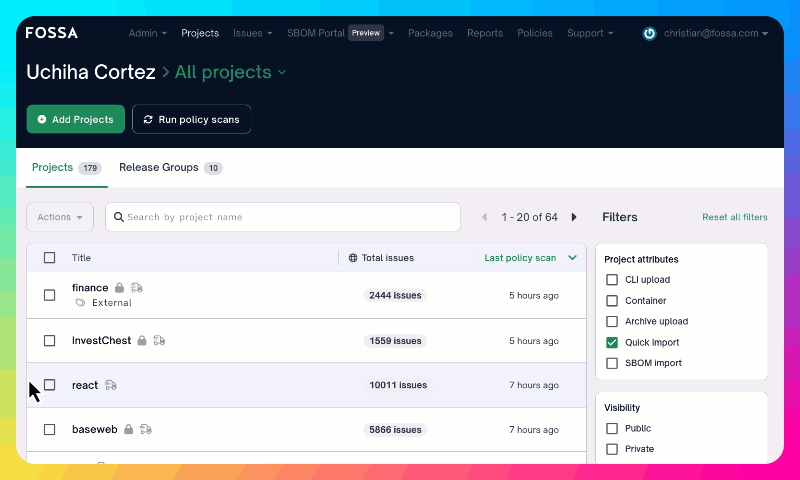Uncheck the Quick import filter
This screenshot has height=480, width=800.
[x=612, y=342]
